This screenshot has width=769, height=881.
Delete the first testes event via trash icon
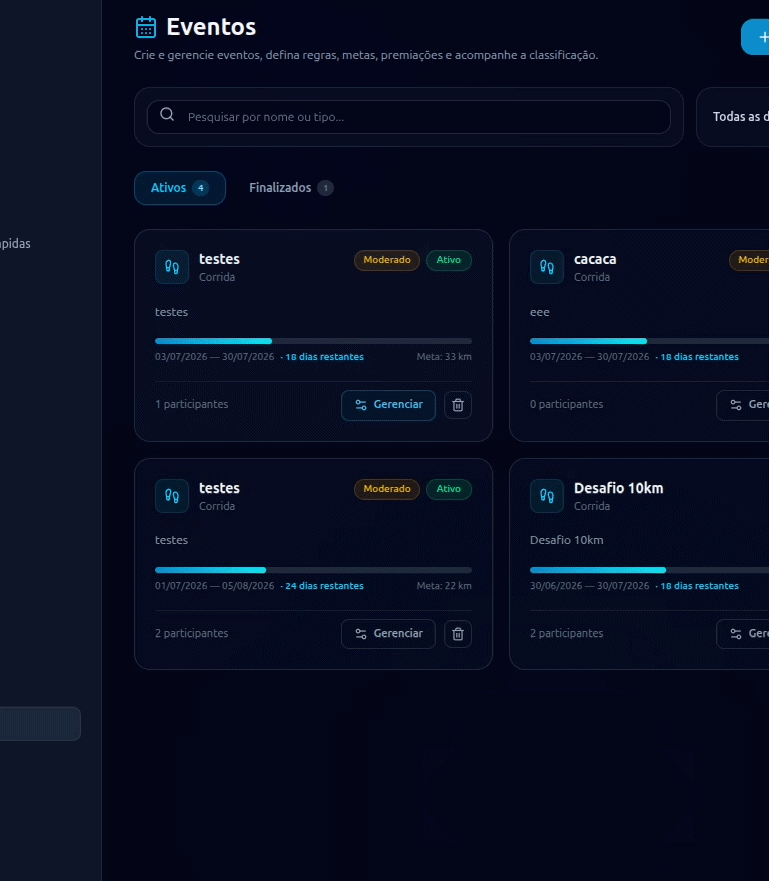point(458,405)
